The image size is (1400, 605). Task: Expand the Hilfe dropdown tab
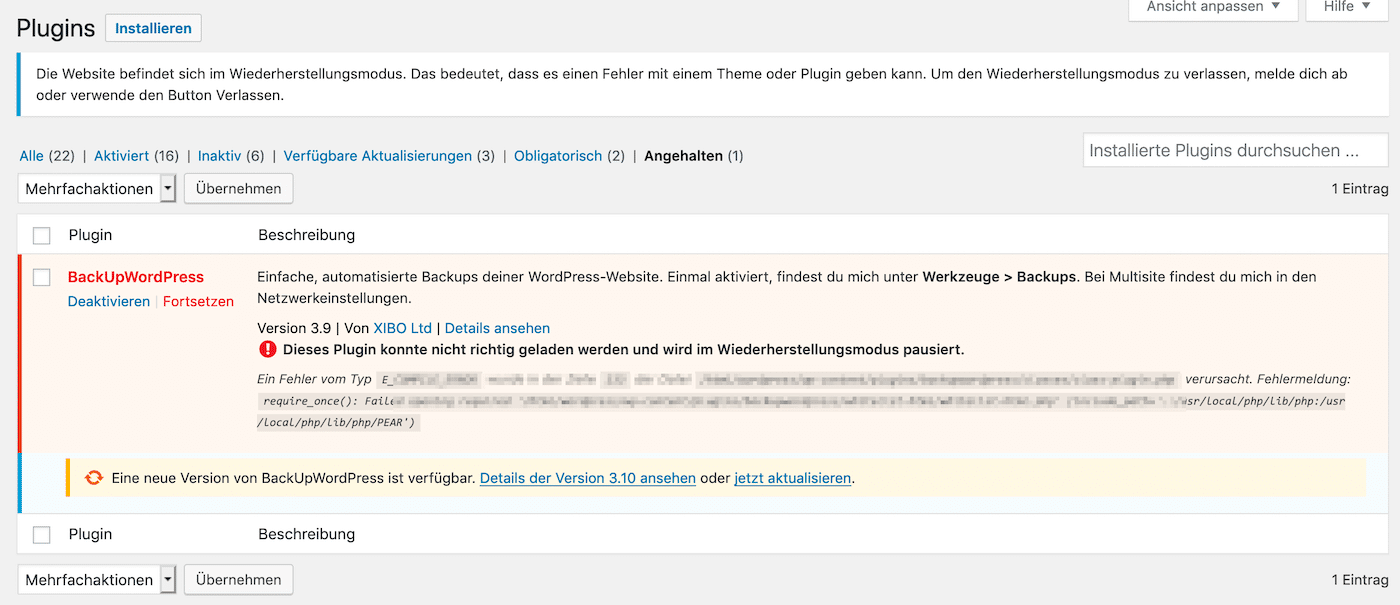coord(1346,7)
